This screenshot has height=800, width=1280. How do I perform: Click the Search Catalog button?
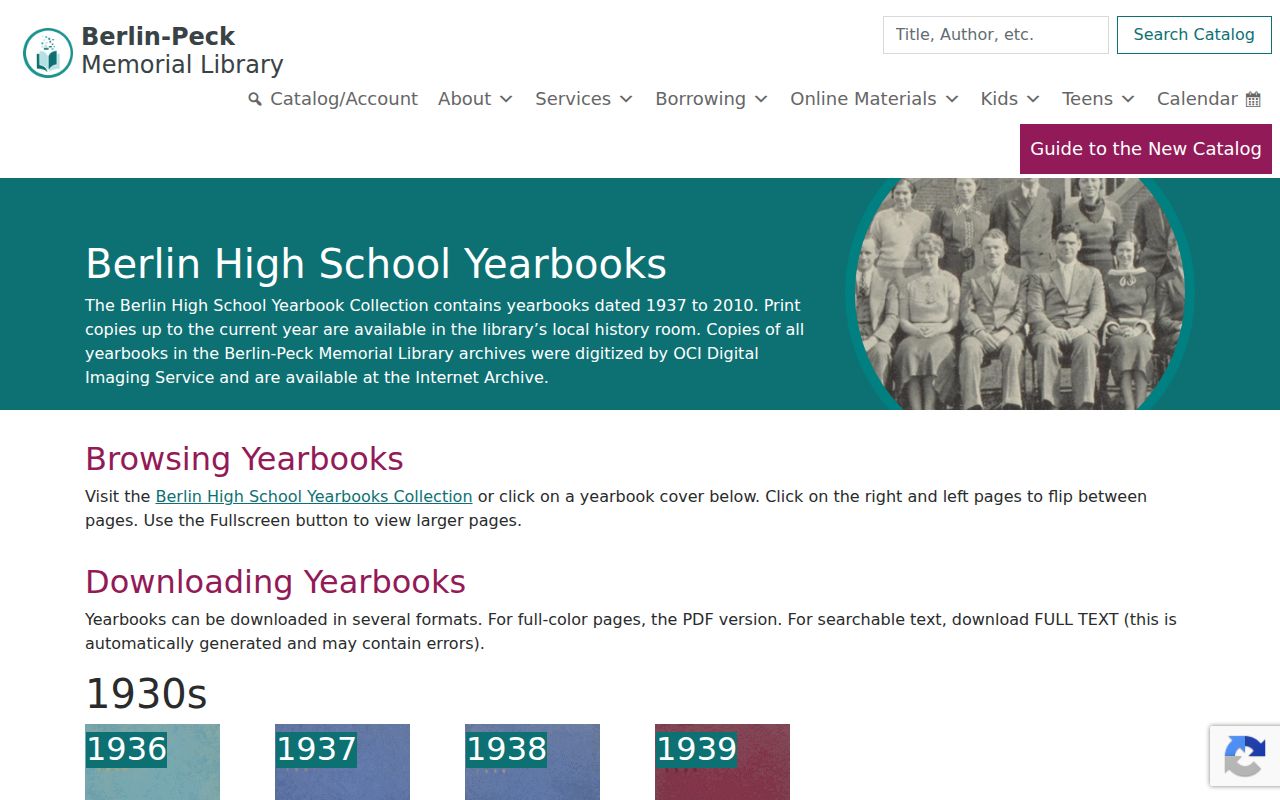click(1194, 35)
